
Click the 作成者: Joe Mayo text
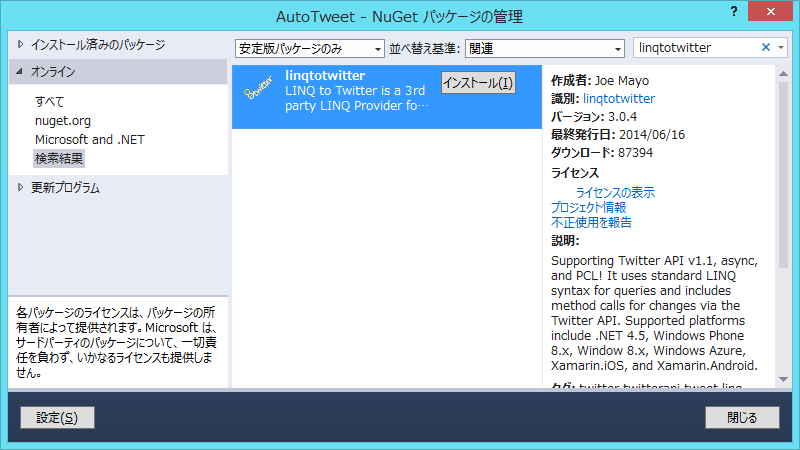[x=600, y=81]
